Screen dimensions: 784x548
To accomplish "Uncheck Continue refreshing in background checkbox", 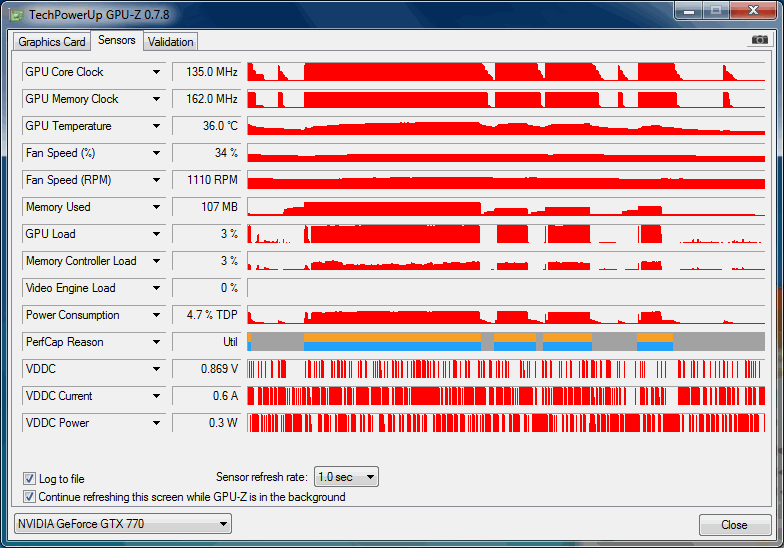I will (30, 496).
